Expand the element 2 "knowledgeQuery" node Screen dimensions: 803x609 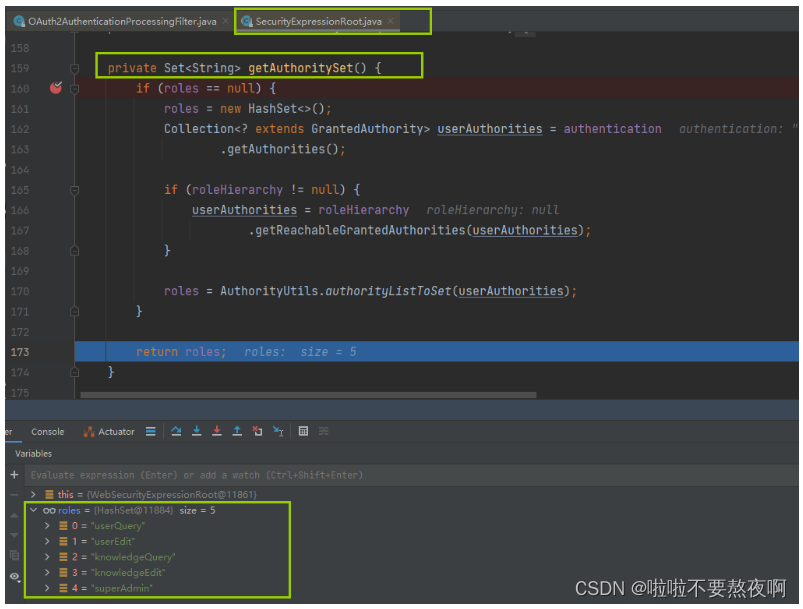(x=47, y=557)
